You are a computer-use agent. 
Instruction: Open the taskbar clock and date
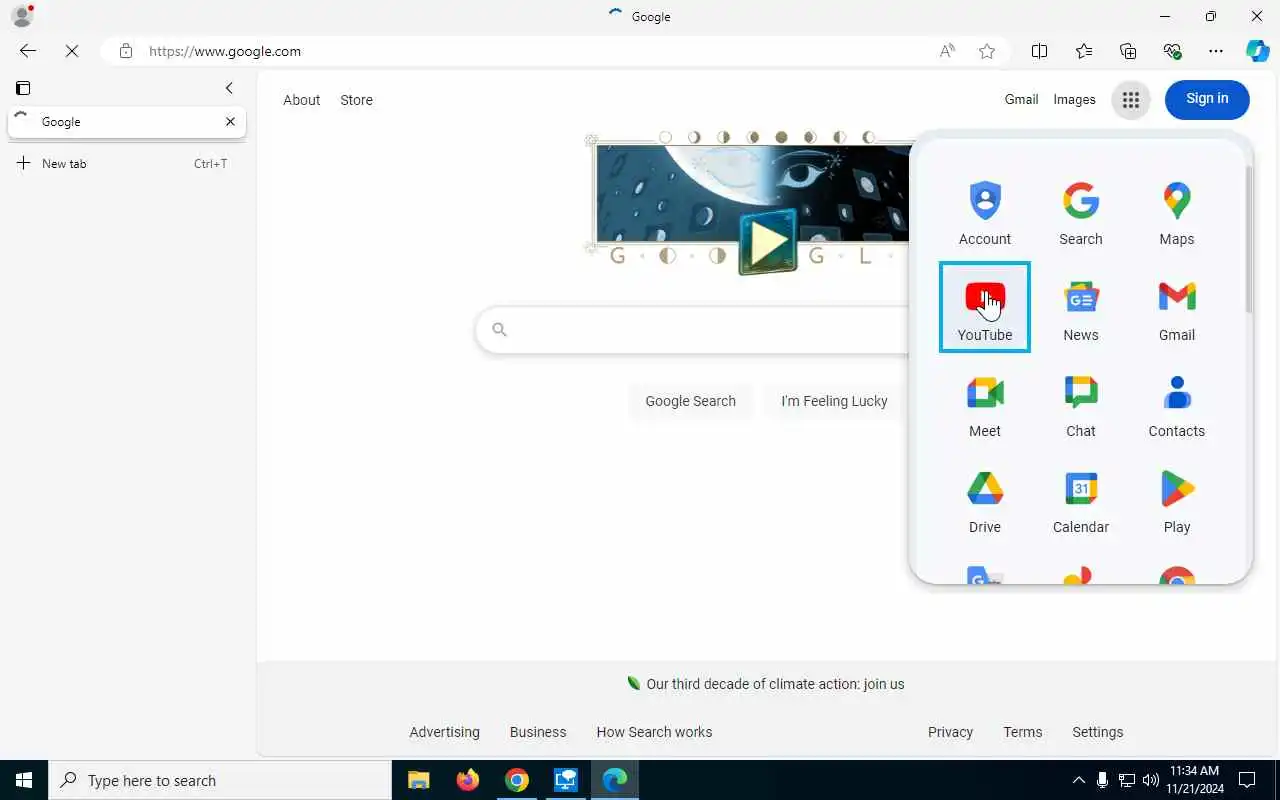click(x=1194, y=780)
